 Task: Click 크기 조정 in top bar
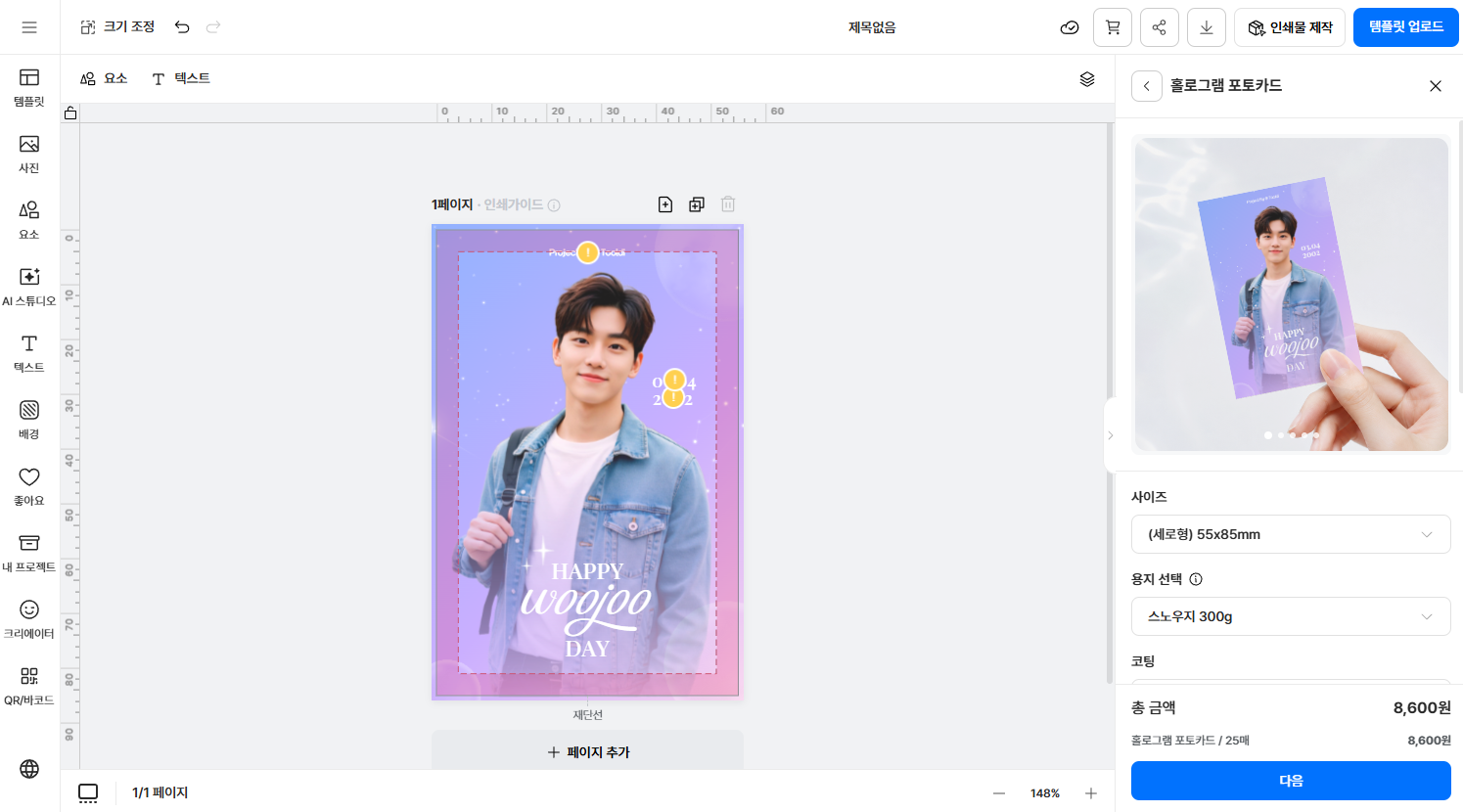(x=117, y=27)
